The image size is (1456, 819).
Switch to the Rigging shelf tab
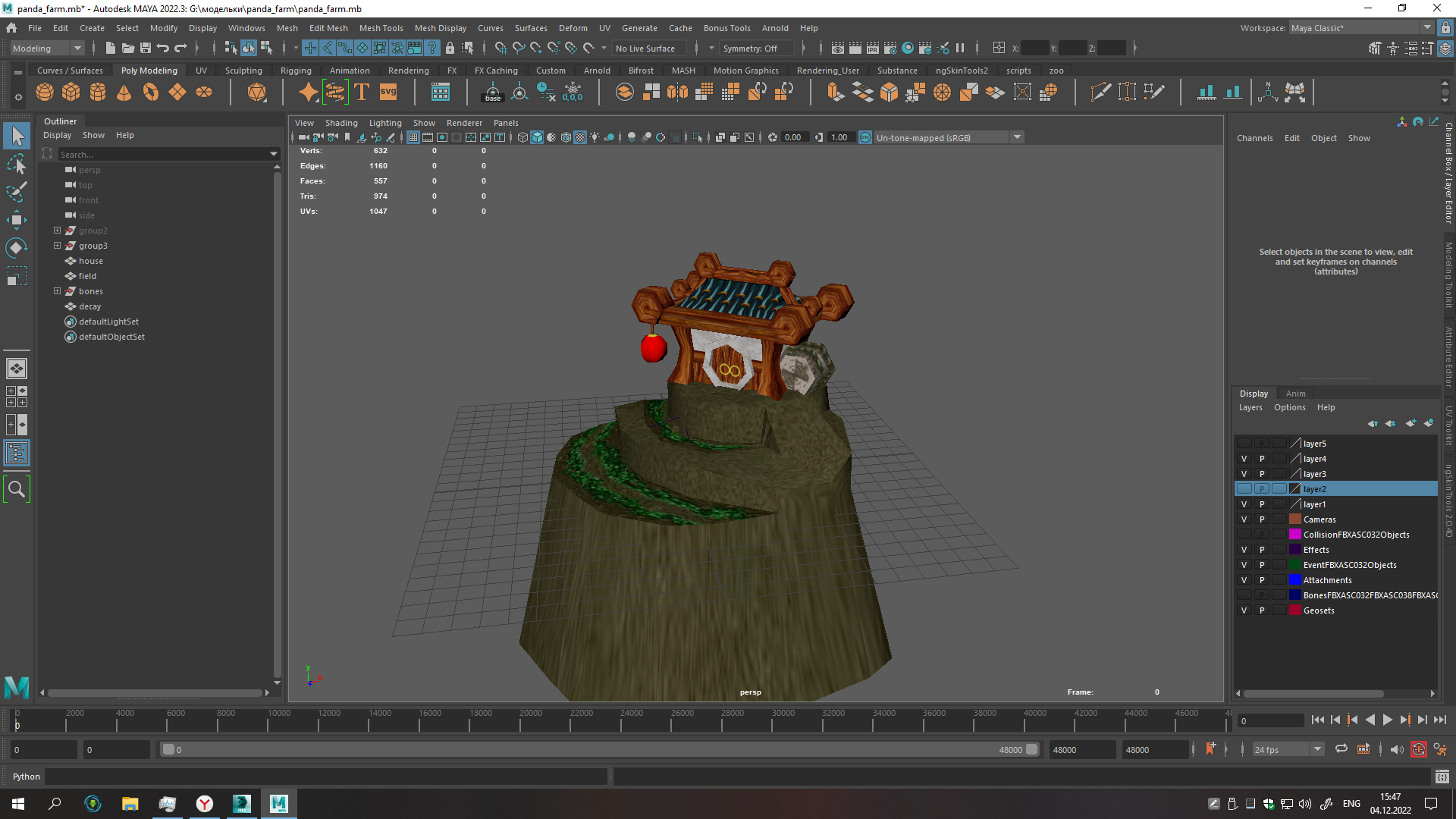[296, 71]
